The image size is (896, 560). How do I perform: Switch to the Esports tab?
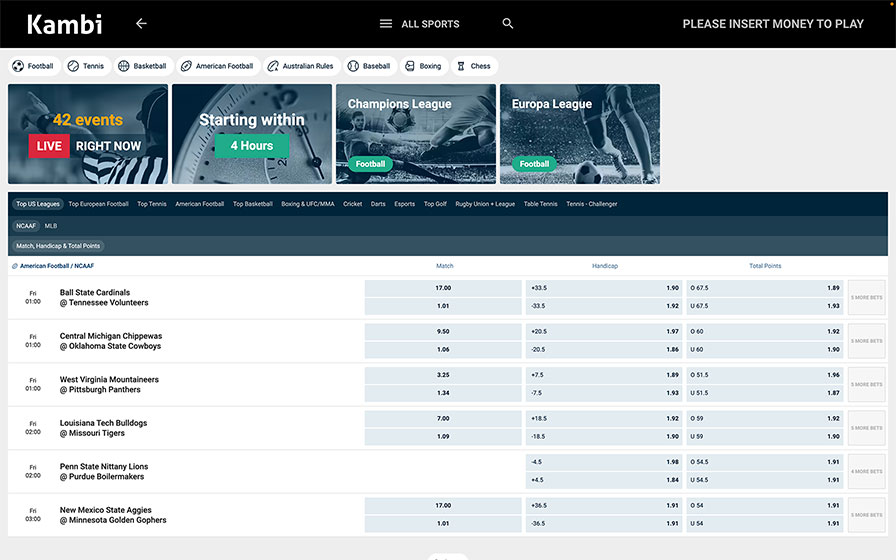tap(405, 204)
